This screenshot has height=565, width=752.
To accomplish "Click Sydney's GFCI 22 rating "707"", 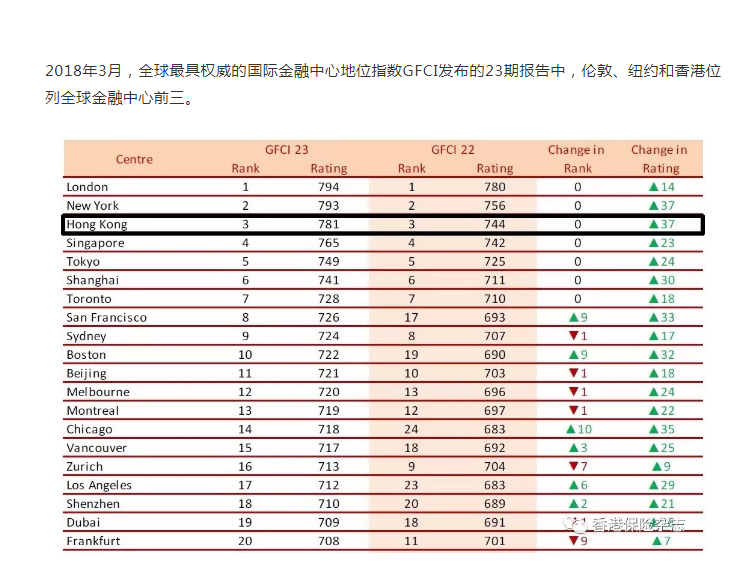I will click(x=494, y=336).
